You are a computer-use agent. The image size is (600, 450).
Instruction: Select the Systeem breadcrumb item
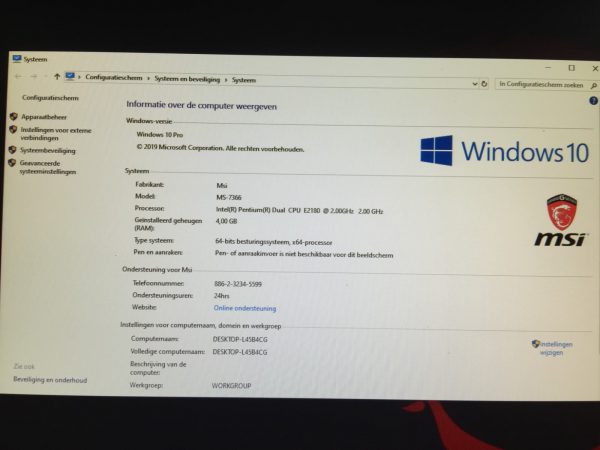tap(244, 80)
